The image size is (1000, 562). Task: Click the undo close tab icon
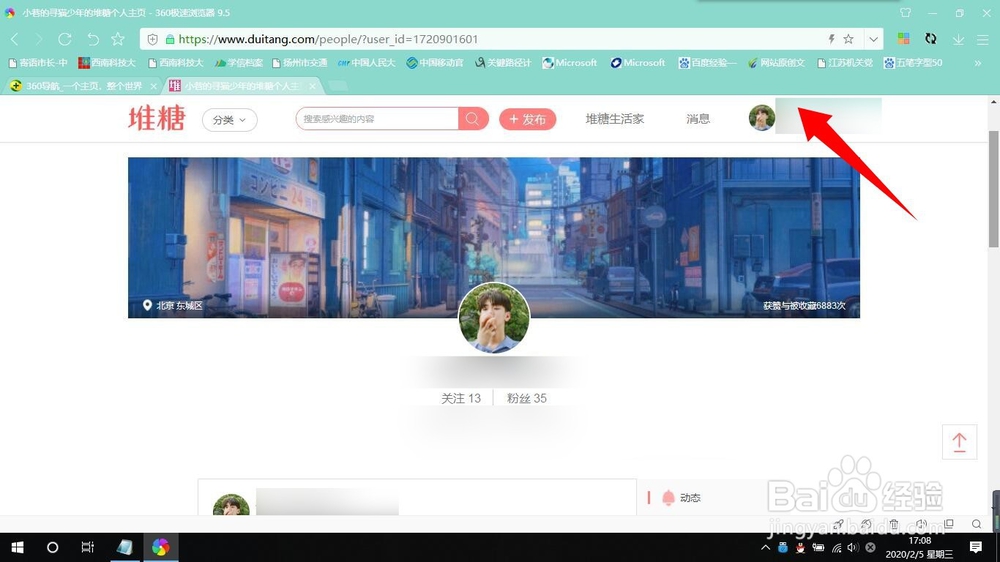click(93, 40)
